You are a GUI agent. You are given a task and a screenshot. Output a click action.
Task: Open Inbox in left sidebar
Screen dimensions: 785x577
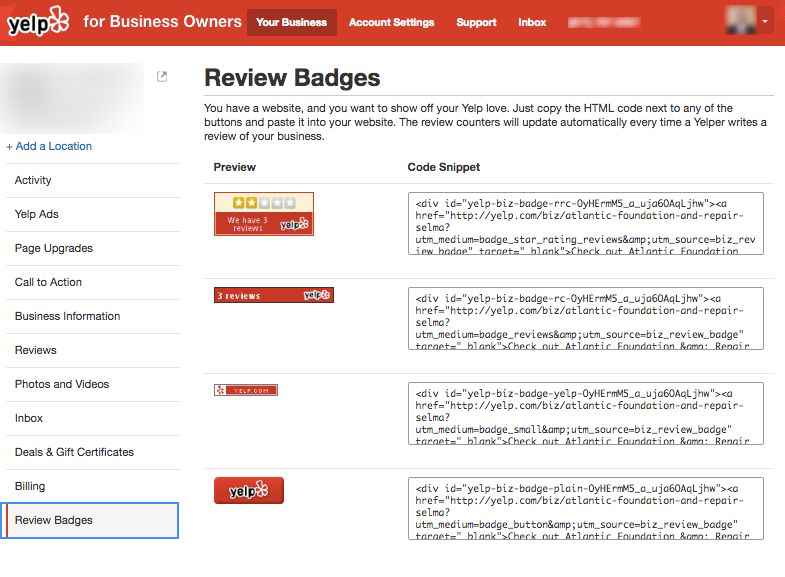(93, 418)
